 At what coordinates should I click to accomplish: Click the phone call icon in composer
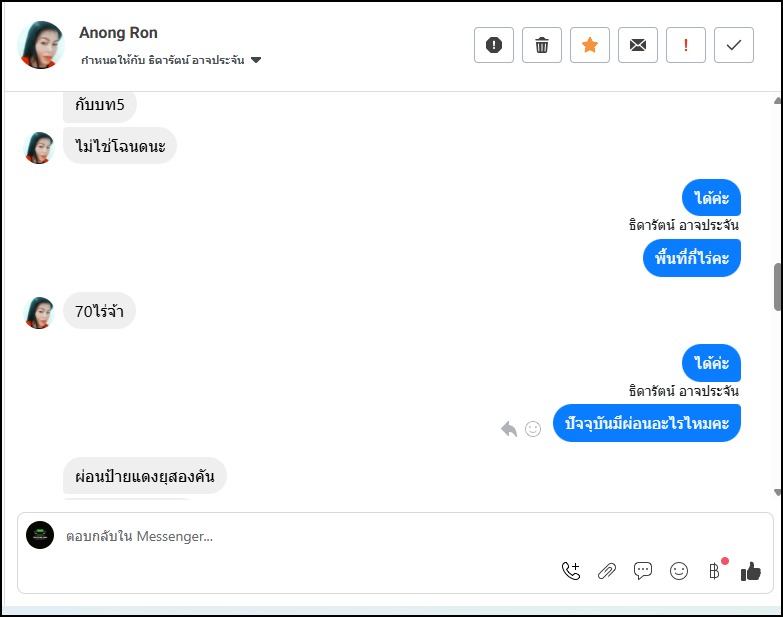(571, 571)
